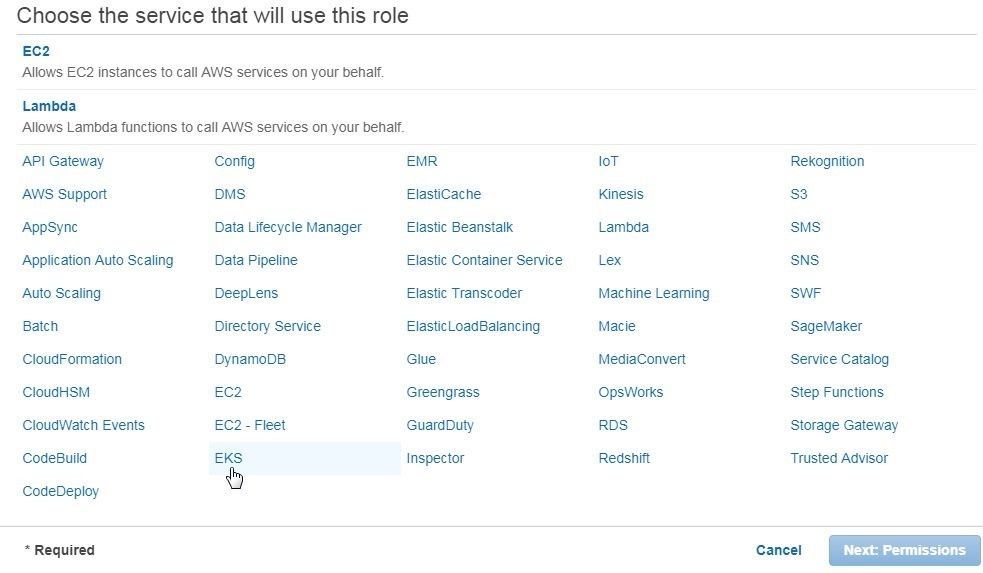Choose SMS service
This screenshot has height=573, width=983.
pyautogui.click(x=806, y=227)
